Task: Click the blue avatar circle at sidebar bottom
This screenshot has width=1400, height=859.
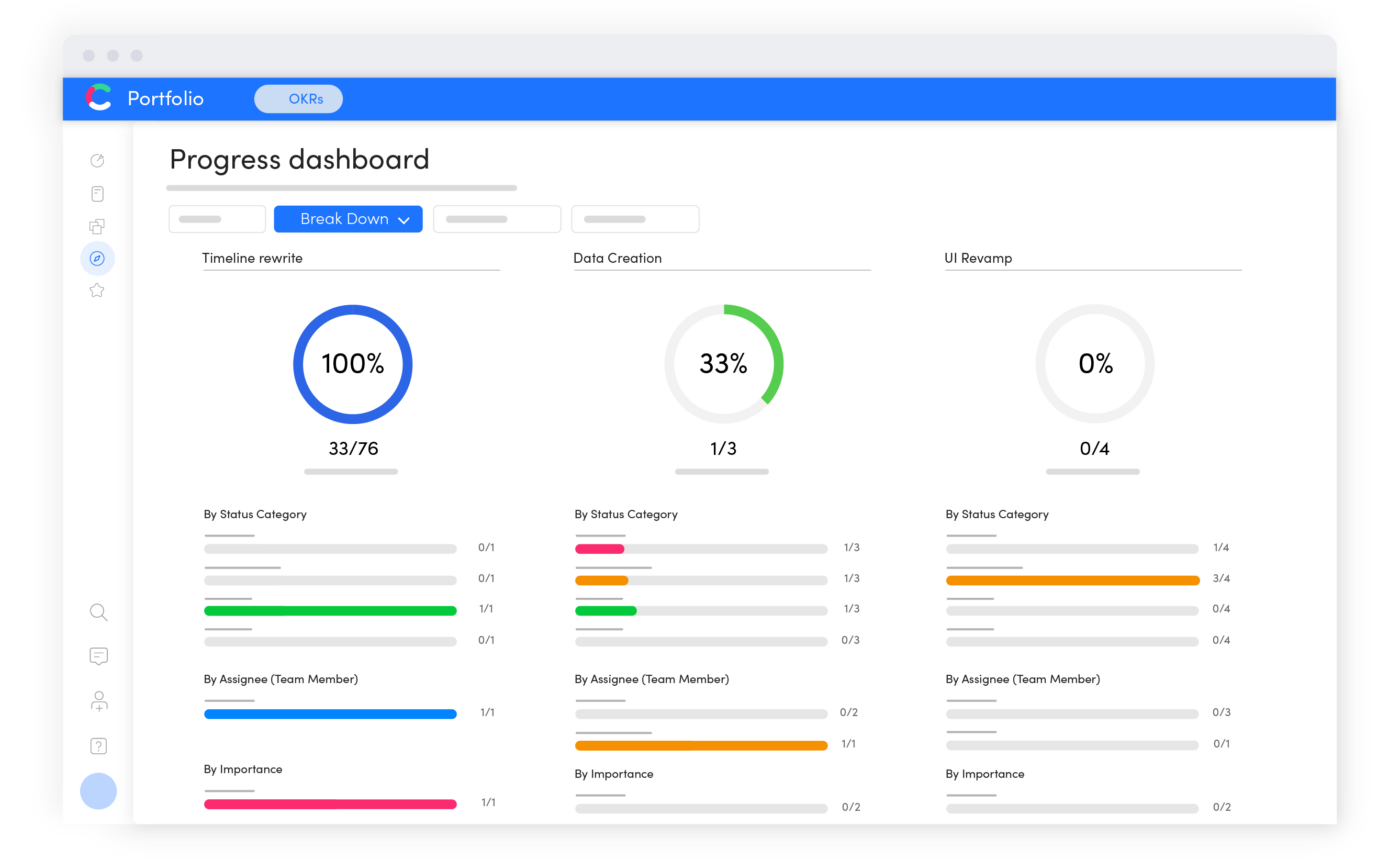Action: click(x=98, y=791)
